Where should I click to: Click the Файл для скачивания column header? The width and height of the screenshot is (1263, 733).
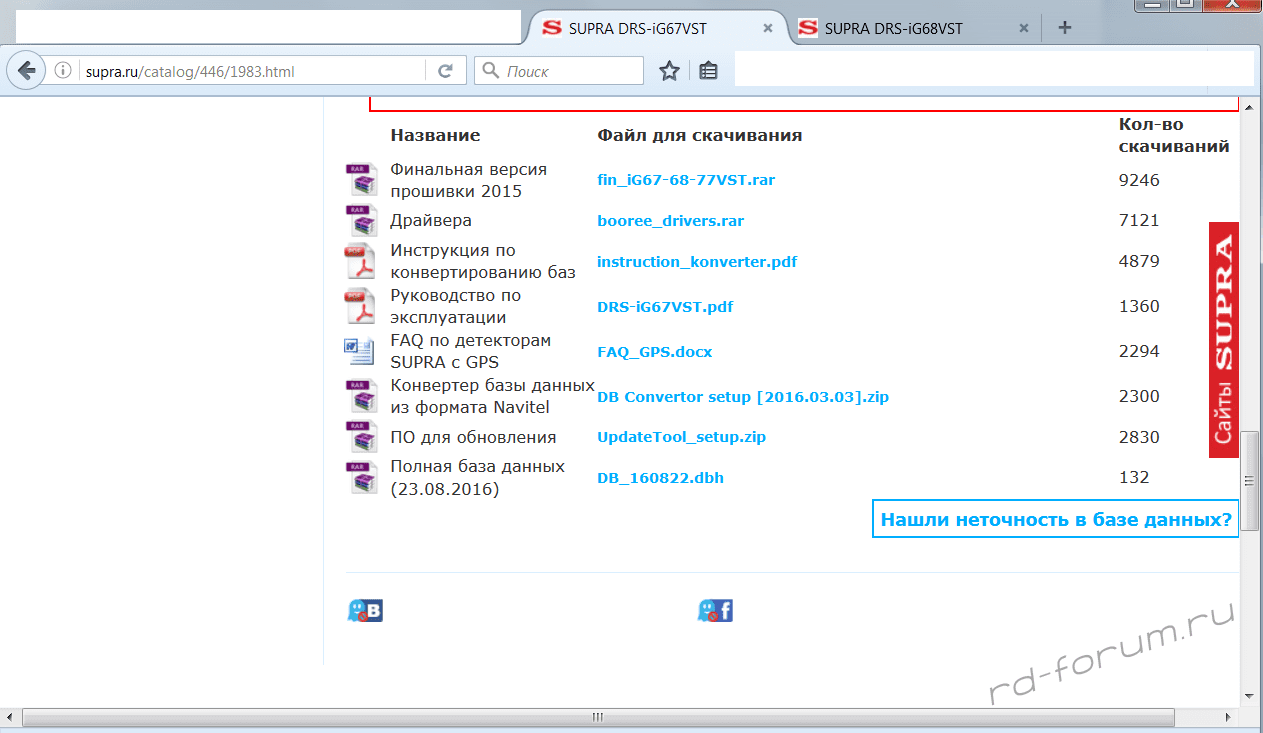[x=700, y=135]
